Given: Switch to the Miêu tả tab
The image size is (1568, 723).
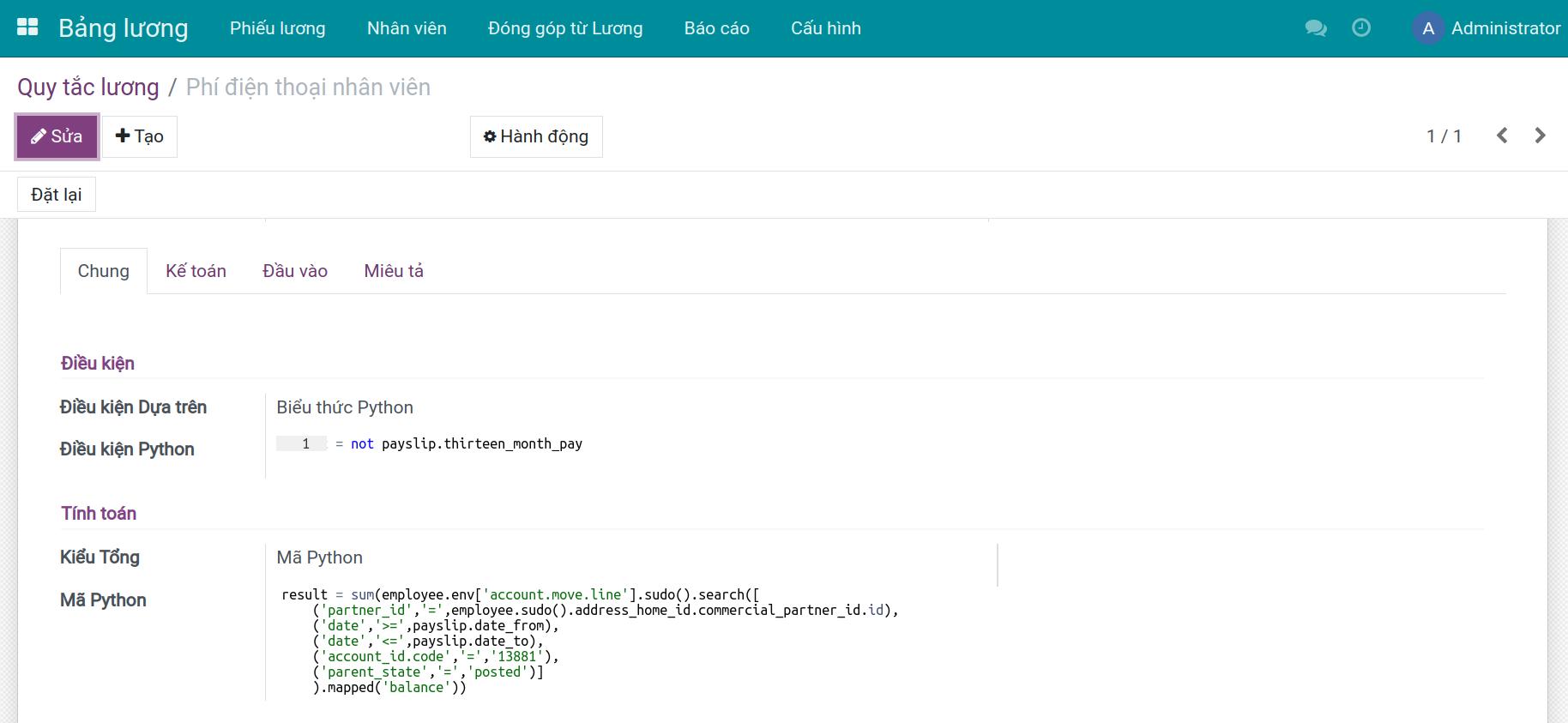Looking at the screenshot, I should (x=394, y=271).
